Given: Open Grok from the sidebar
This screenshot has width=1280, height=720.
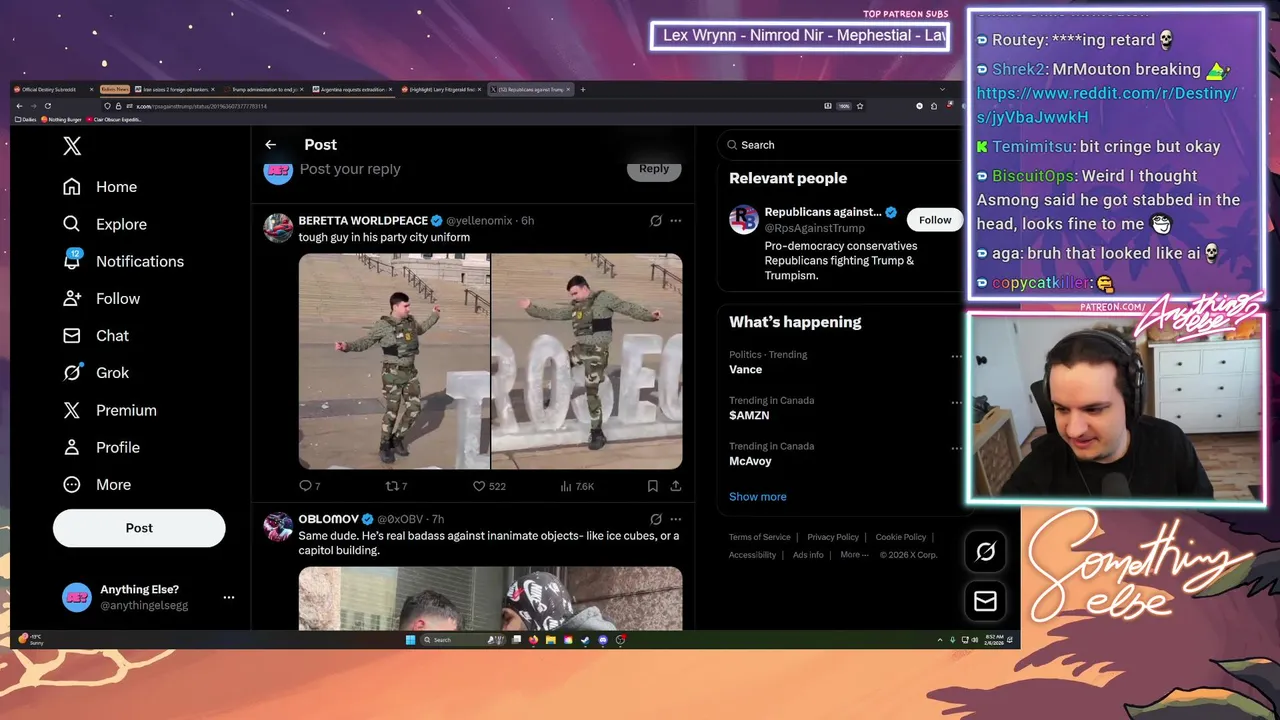Looking at the screenshot, I should point(96,373).
